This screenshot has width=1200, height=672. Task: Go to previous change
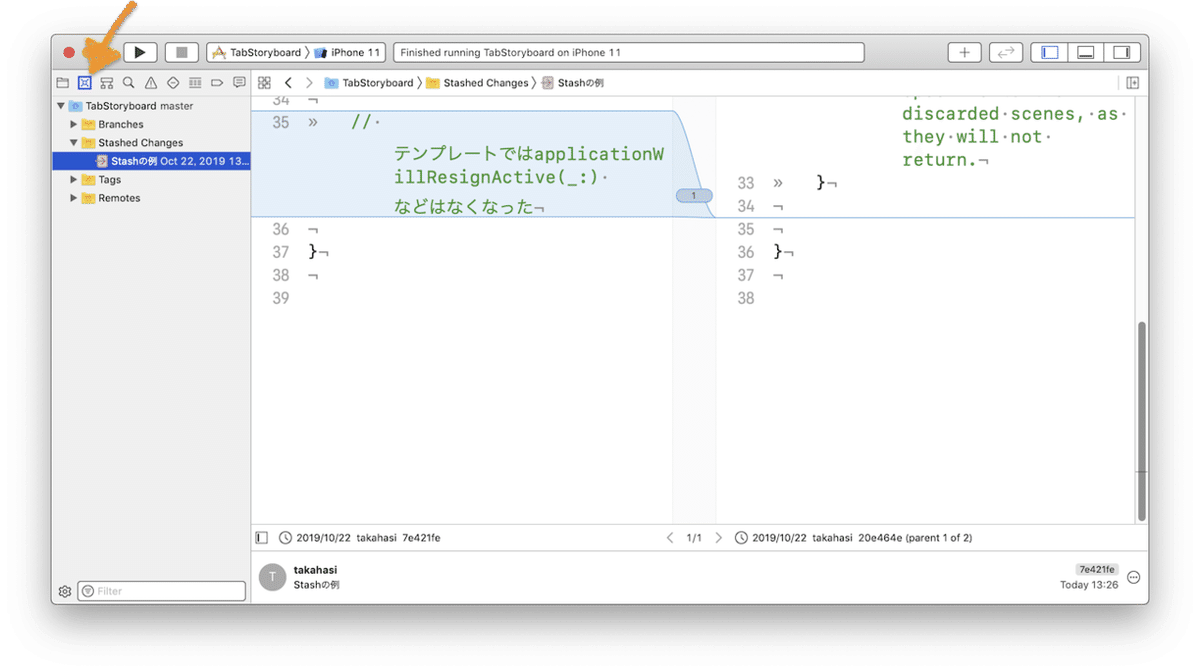pyautogui.click(x=670, y=538)
